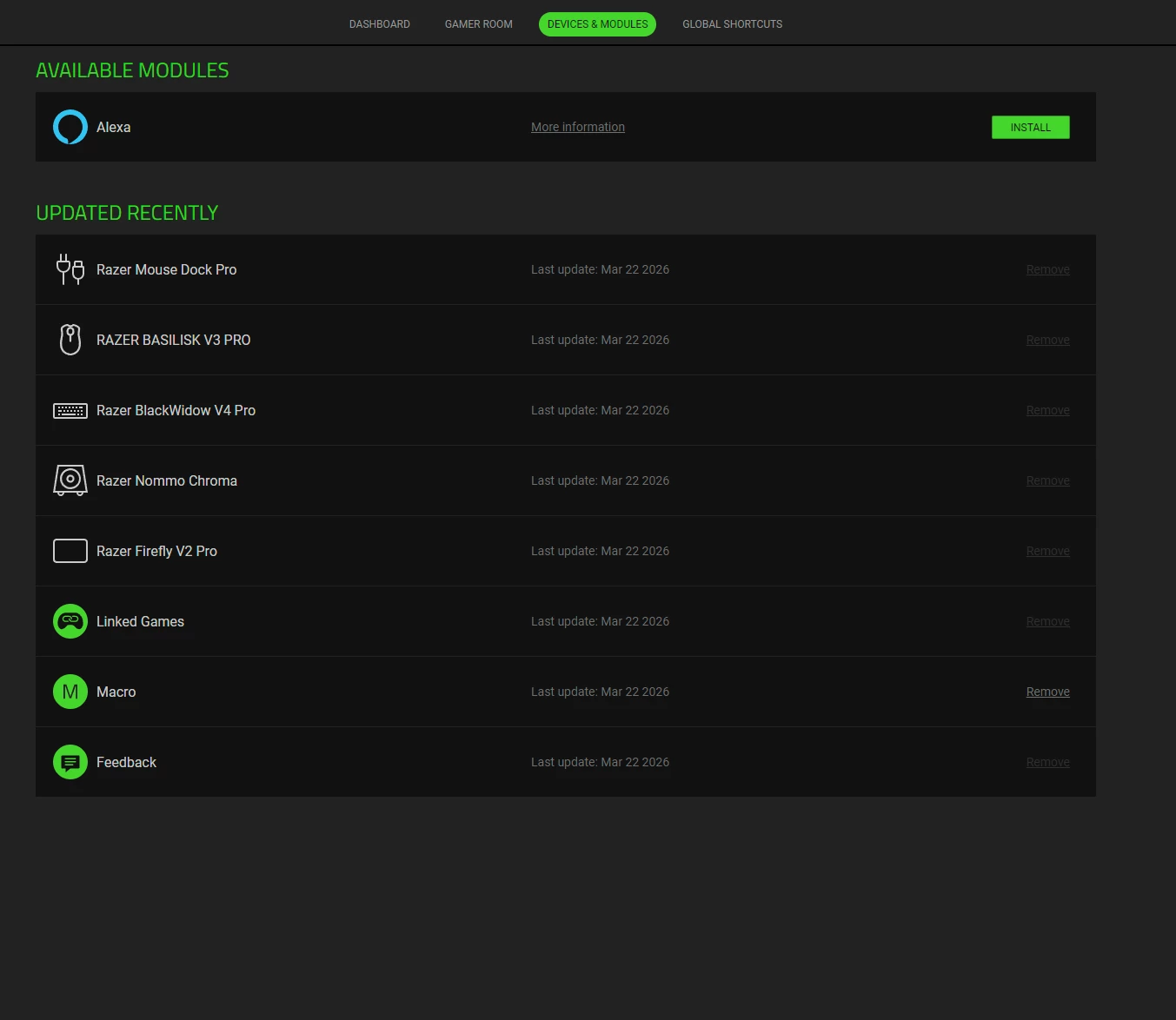Image resolution: width=1176 pixels, height=1020 pixels.
Task: Click Last update date for BlackWidow V4 Pro
Action: pos(601,410)
